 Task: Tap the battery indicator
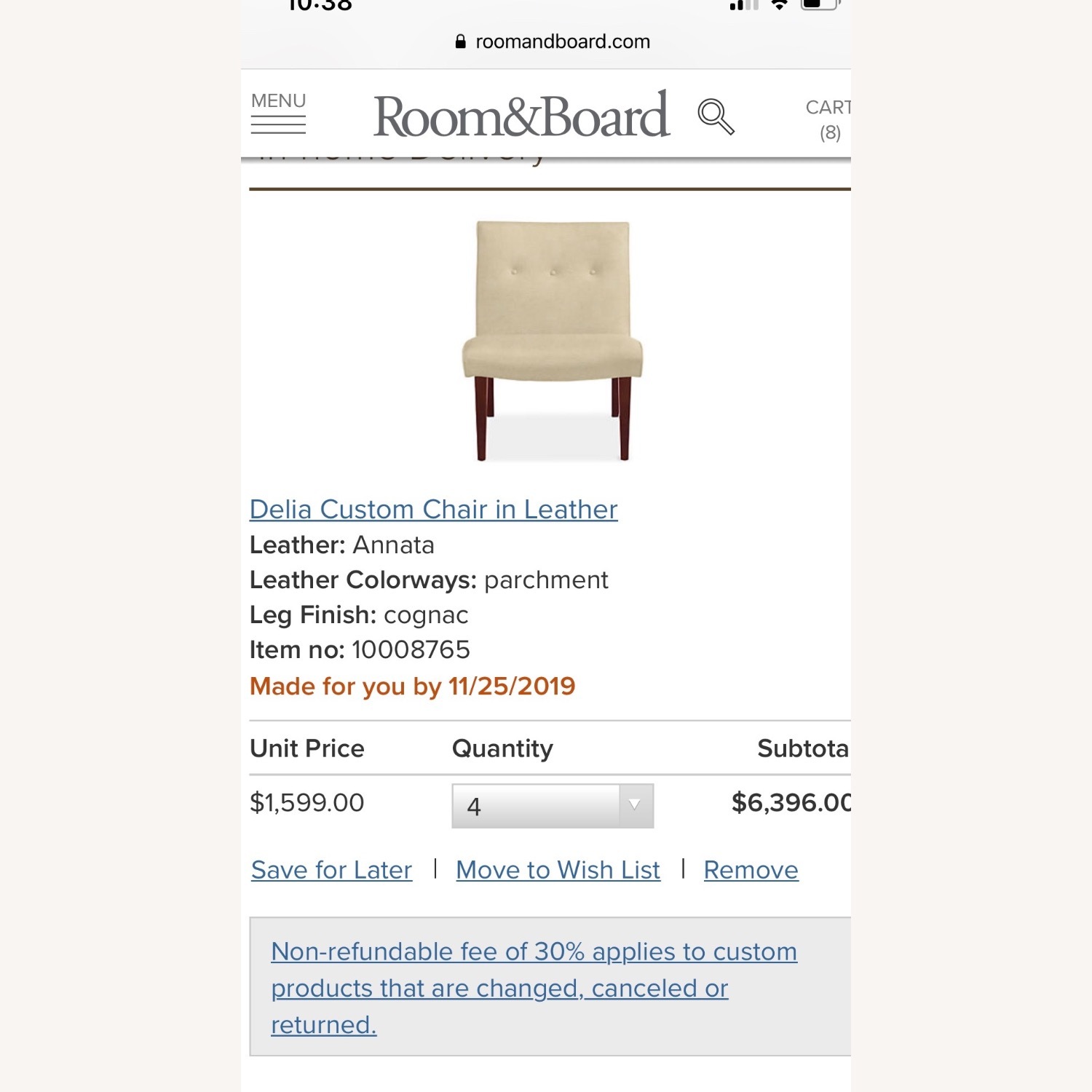pos(819,6)
